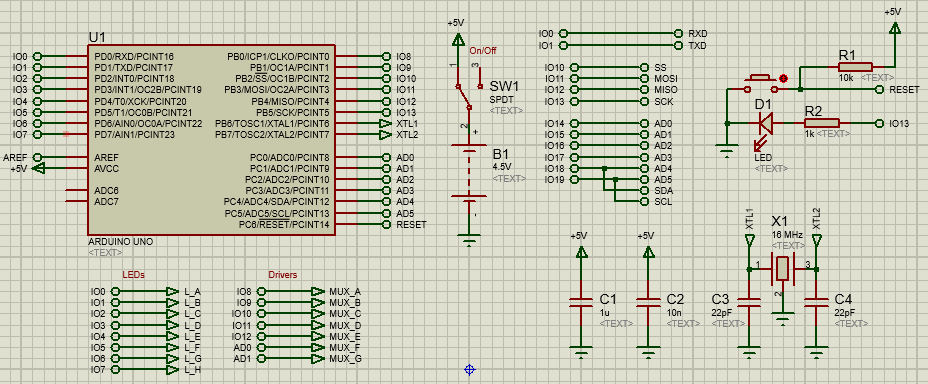Select the RXD terminal label
This screenshot has width=928, height=384.
click(698, 34)
